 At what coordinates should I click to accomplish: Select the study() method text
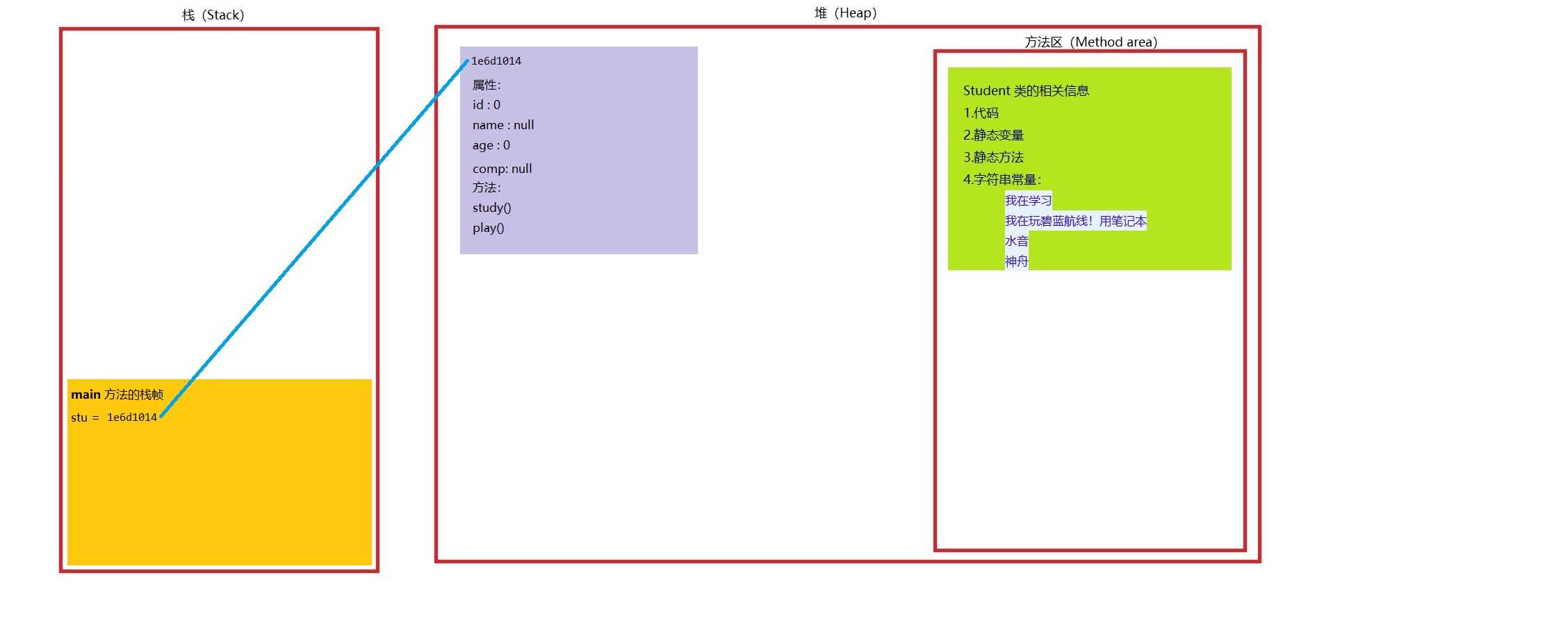click(492, 208)
